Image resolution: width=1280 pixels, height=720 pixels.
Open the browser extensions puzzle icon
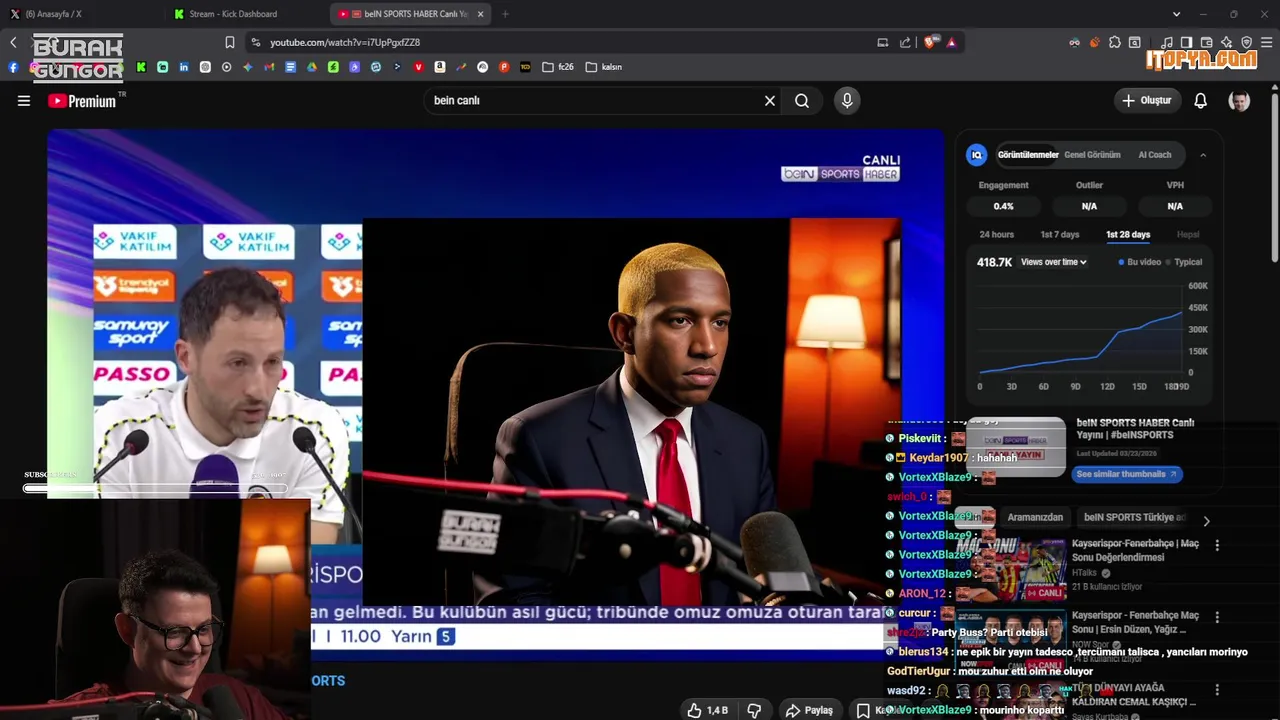(x=1115, y=42)
